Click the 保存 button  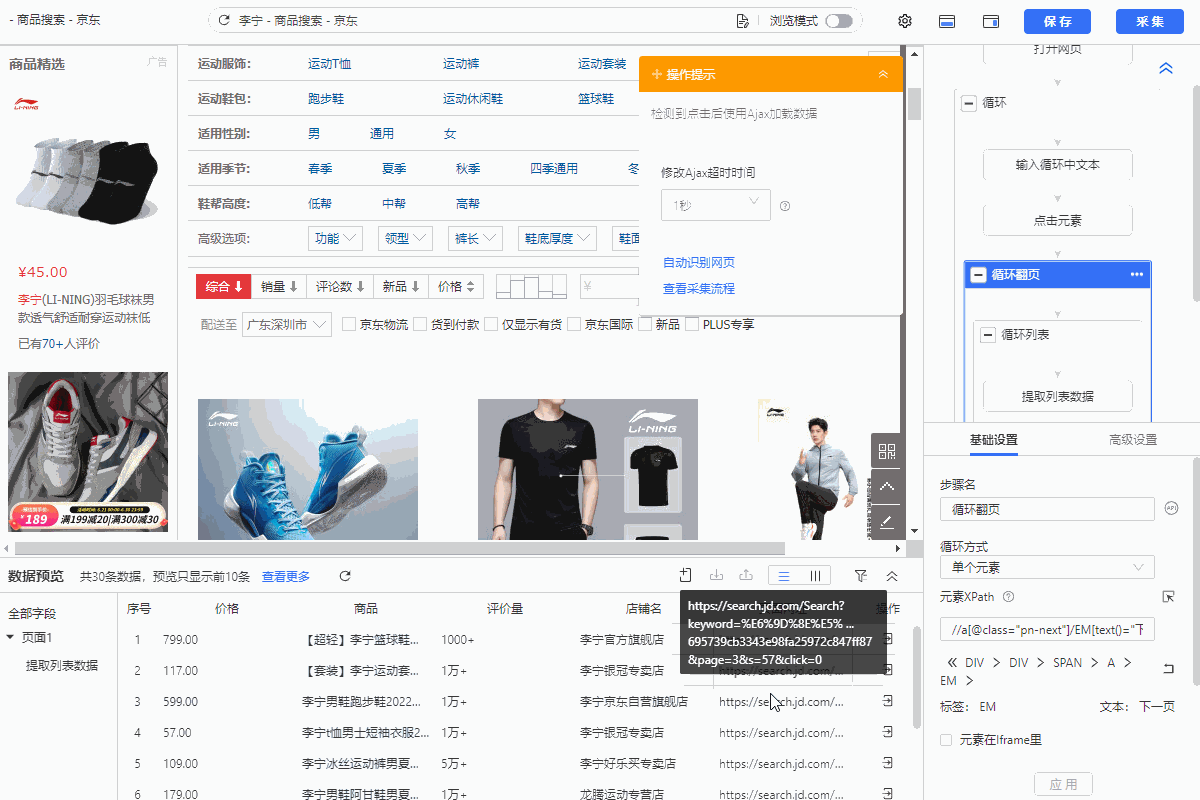(1057, 22)
